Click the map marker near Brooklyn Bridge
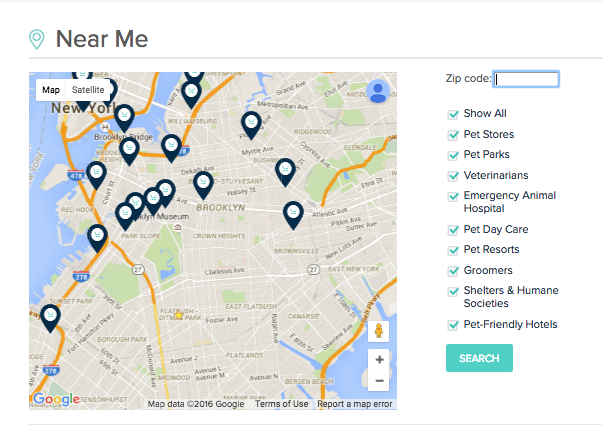The height and width of the screenshot is (432, 602). tap(125, 119)
